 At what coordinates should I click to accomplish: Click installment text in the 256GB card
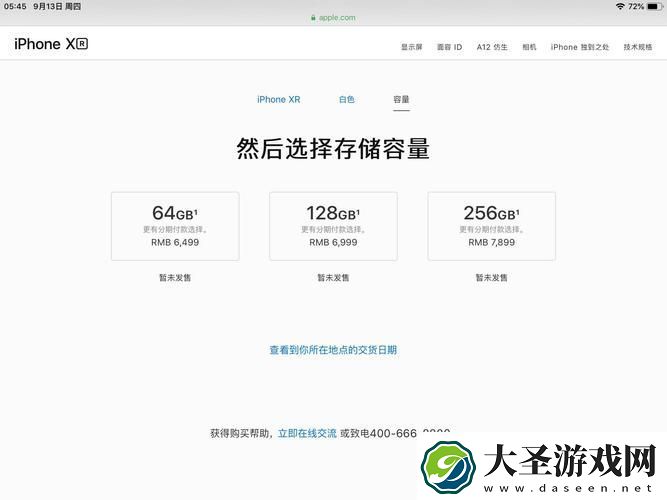click(x=492, y=230)
